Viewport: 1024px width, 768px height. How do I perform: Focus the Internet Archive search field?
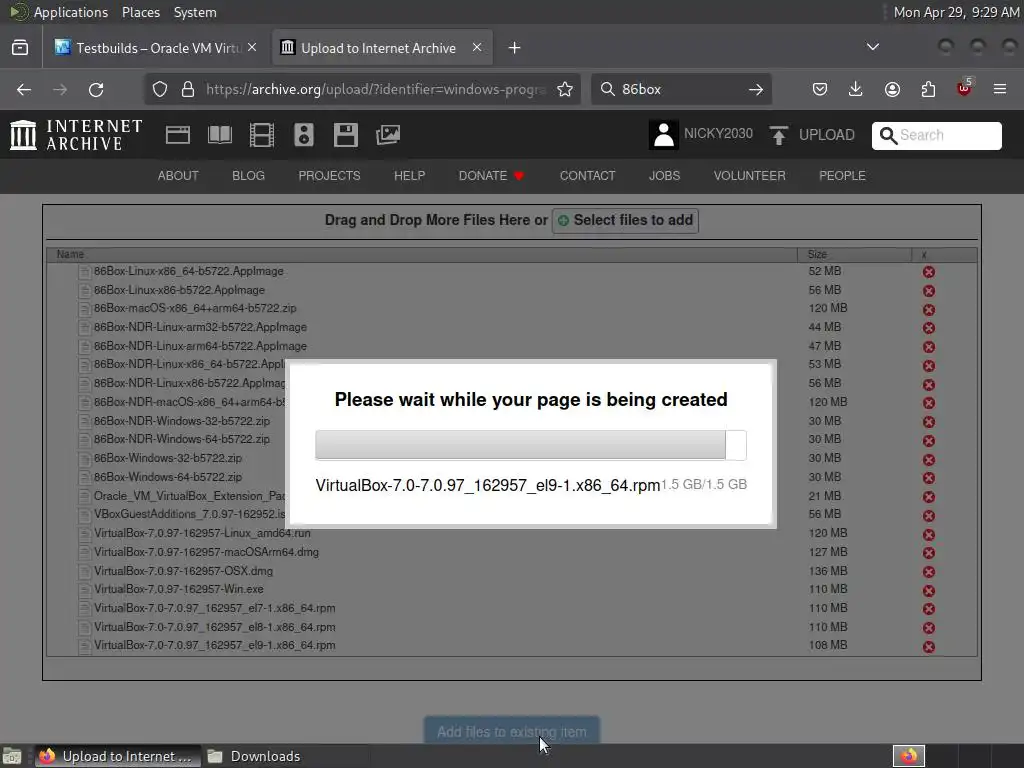click(936, 135)
